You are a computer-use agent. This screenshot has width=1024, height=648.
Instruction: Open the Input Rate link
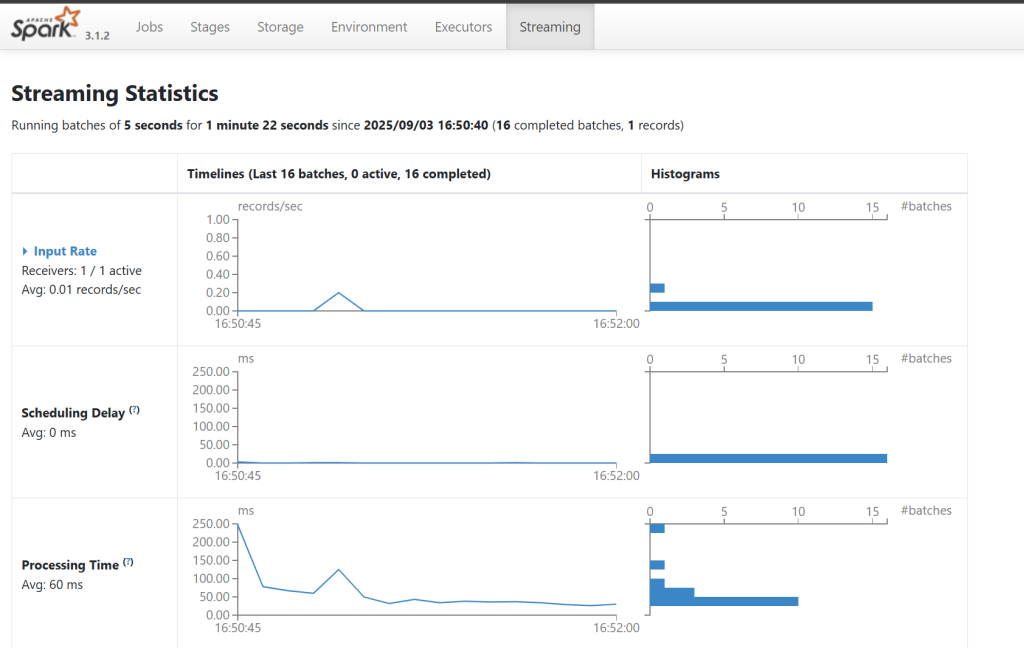(x=65, y=252)
